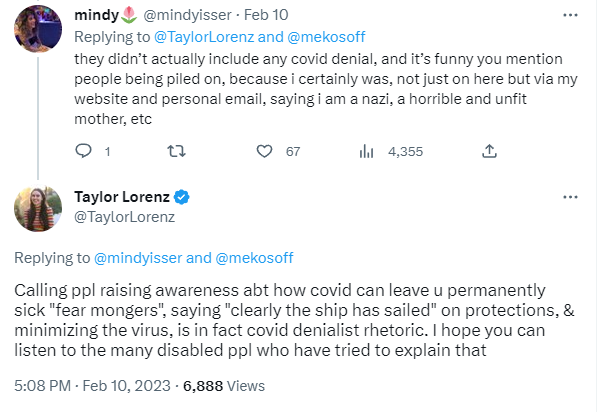The width and height of the screenshot is (597, 412).
Task: Click the @mekosoff mention in mindy's reply line
Action: [326, 37]
